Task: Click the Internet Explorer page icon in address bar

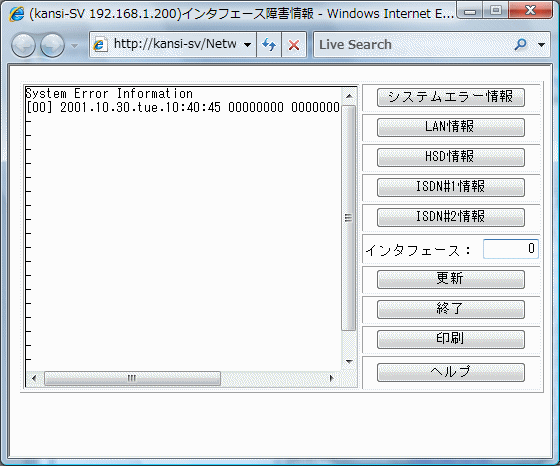Action: point(100,45)
